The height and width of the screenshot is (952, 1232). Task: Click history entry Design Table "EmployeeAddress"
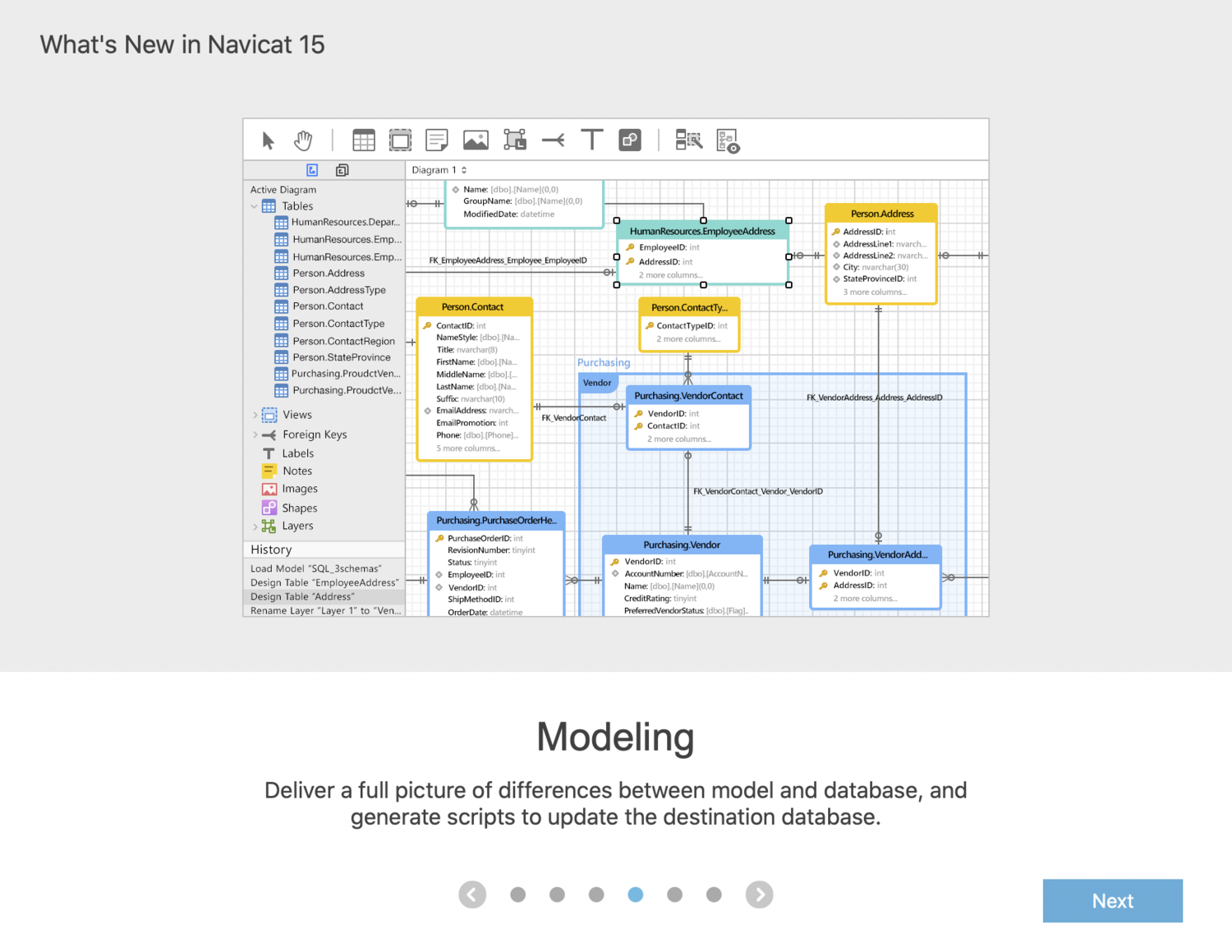[324, 582]
